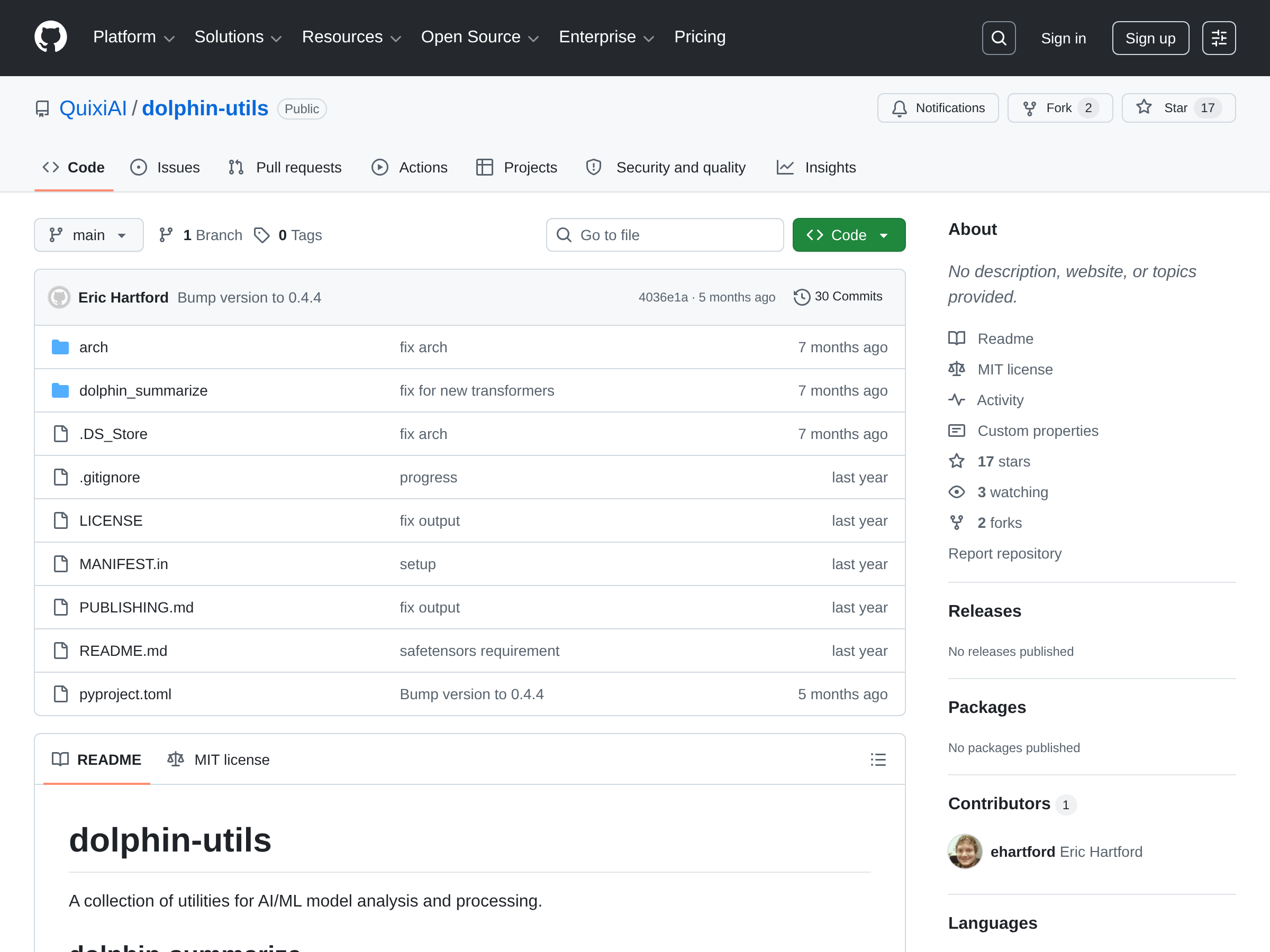Expand the Resources menu
Image resolution: width=1270 pixels, height=952 pixels.
coord(351,38)
